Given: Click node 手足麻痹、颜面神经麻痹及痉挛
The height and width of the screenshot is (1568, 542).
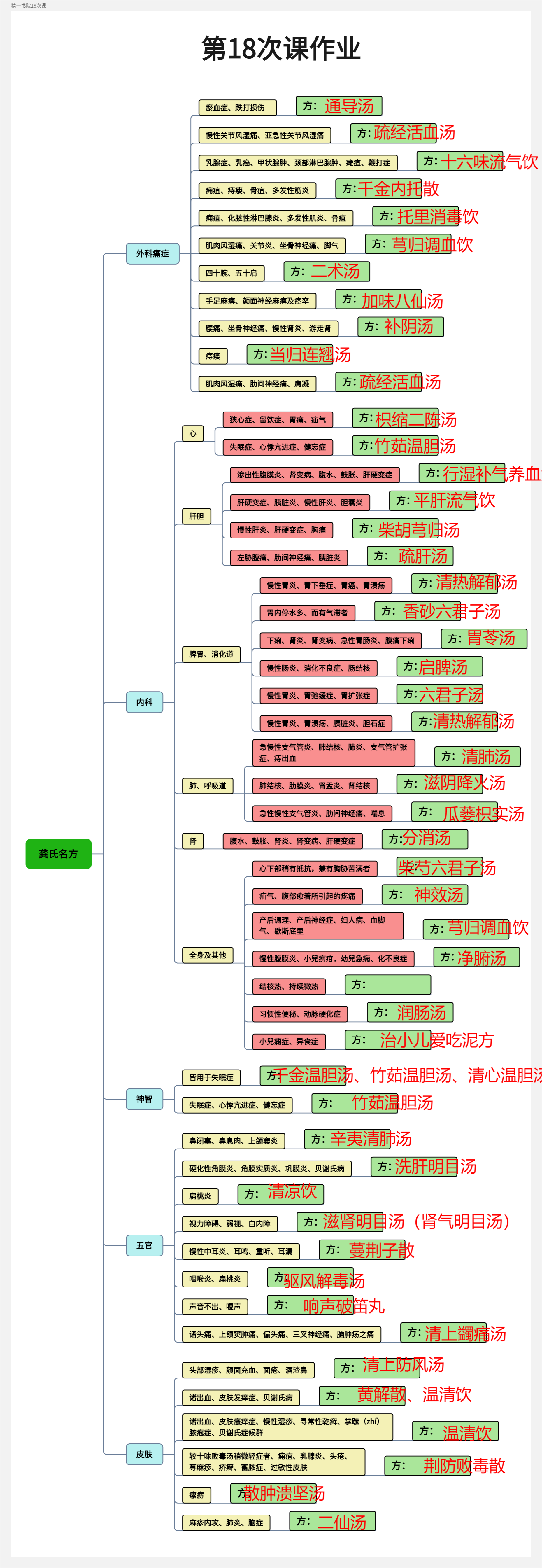Looking at the screenshot, I should (x=257, y=301).
